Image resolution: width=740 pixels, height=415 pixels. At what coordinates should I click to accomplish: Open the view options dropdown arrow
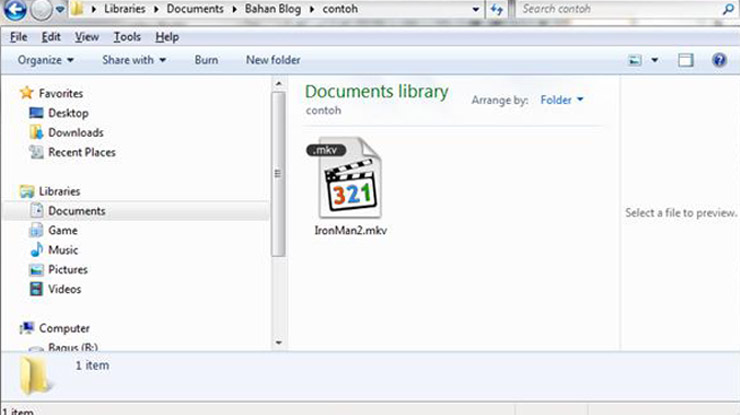tap(655, 60)
